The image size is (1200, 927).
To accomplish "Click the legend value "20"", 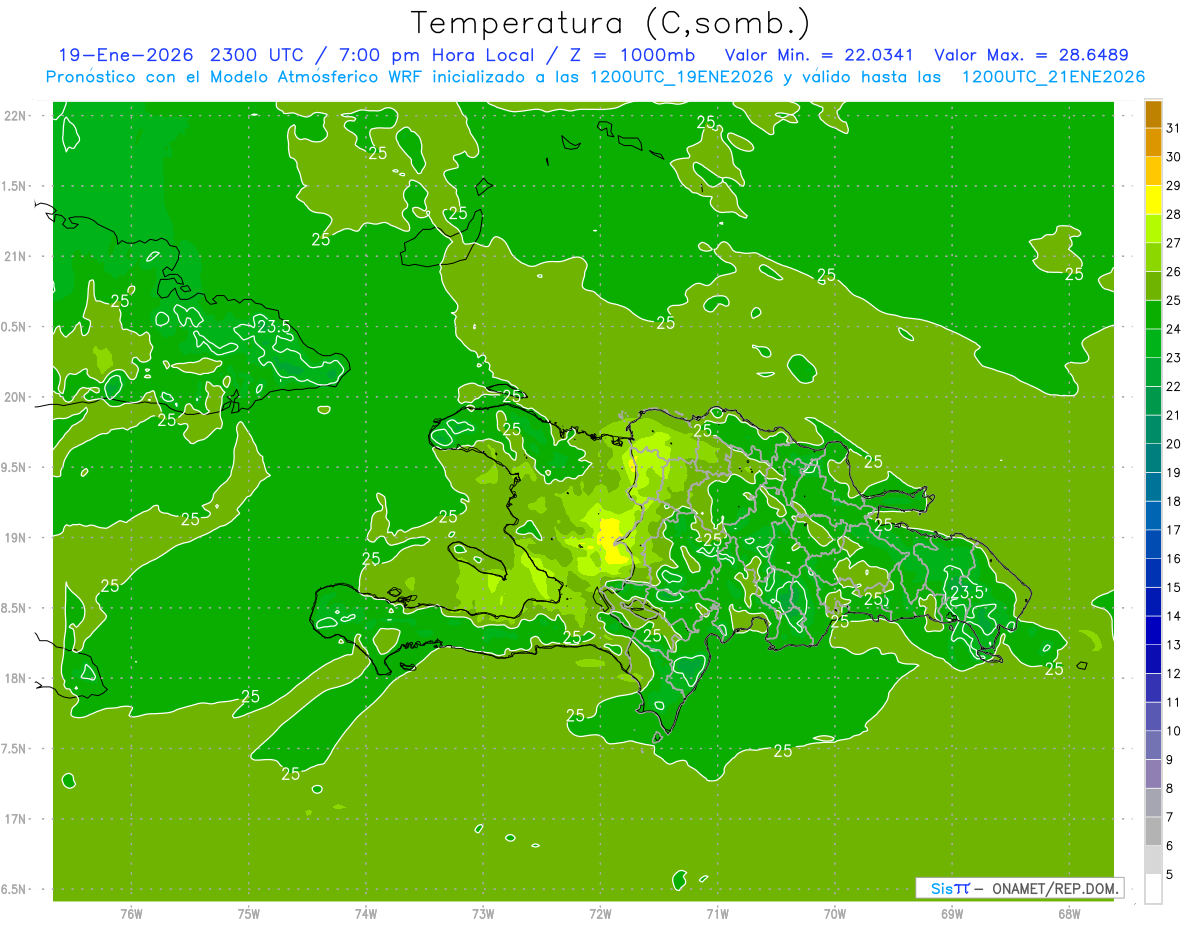I will [1173, 444].
